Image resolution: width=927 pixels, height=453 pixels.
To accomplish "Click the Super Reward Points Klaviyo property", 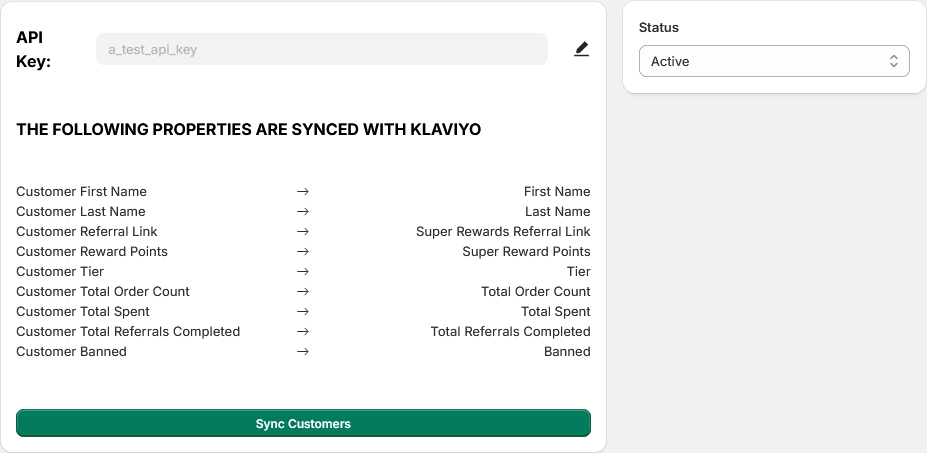I will pos(526,251).
